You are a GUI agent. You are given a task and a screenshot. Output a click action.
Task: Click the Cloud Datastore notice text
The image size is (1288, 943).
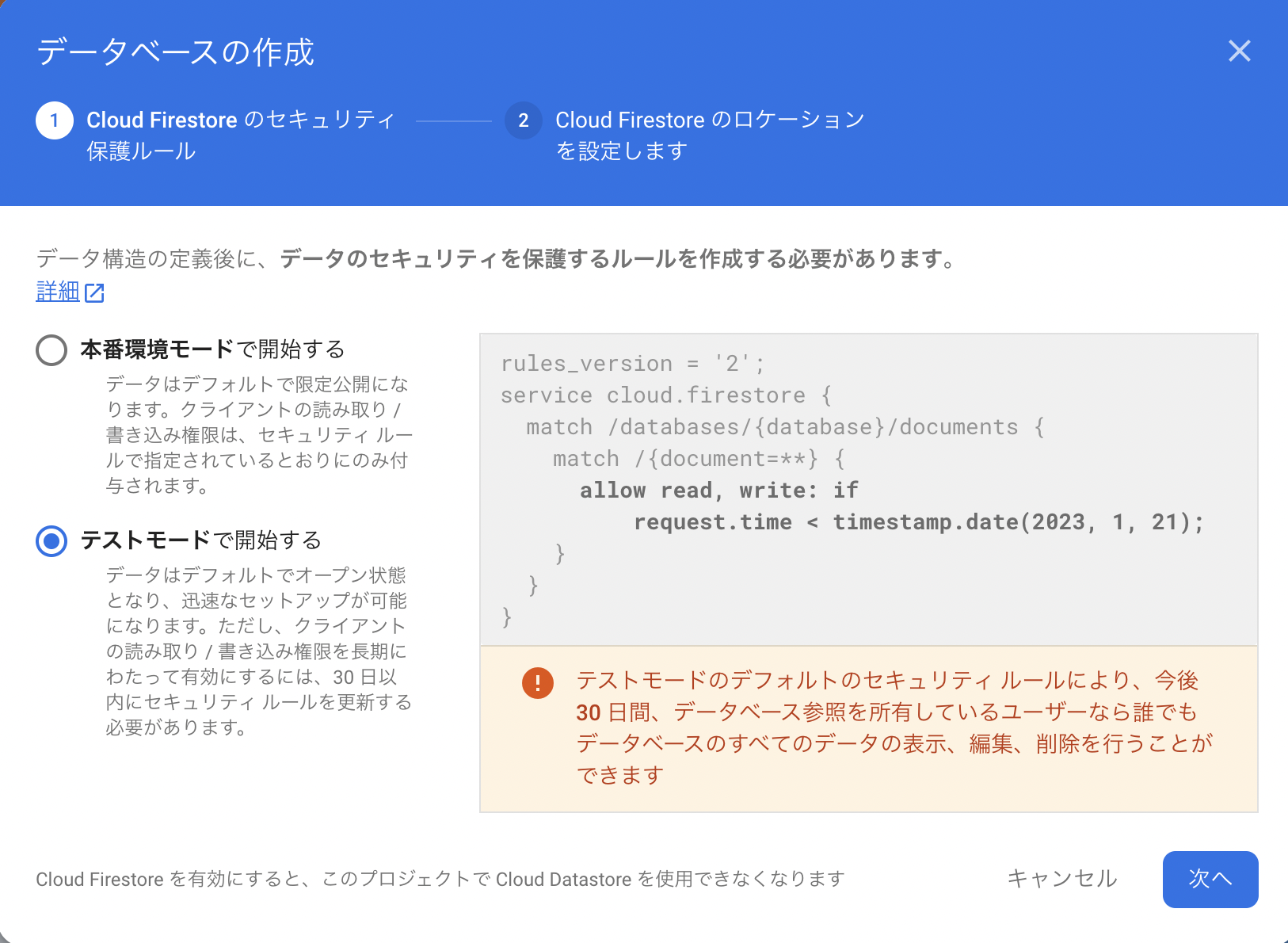click(440, 879)
